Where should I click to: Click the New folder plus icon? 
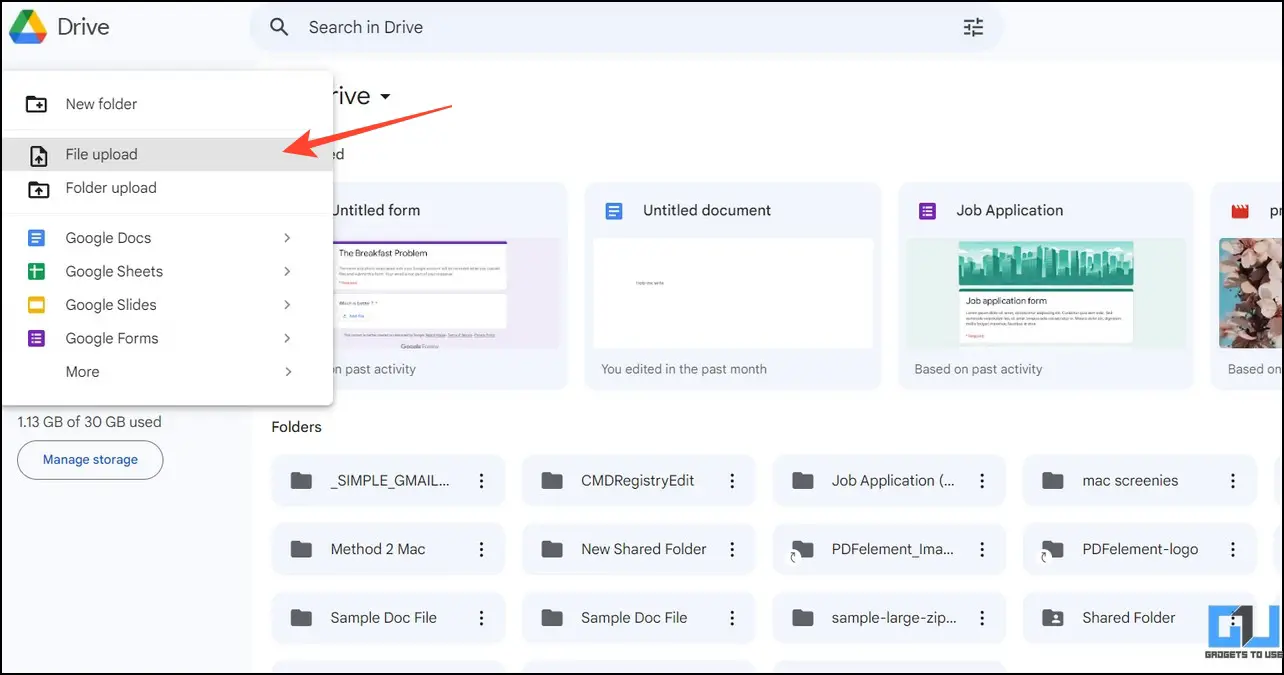pos(37,104)
